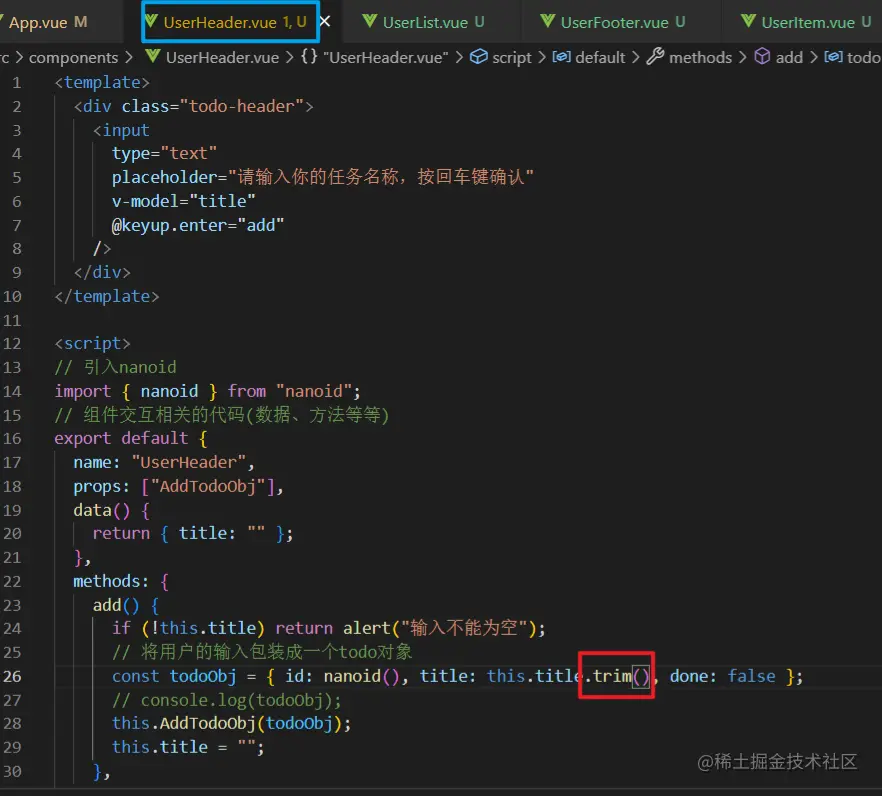
Task: Click the data() function declaration
Action: 111,510
